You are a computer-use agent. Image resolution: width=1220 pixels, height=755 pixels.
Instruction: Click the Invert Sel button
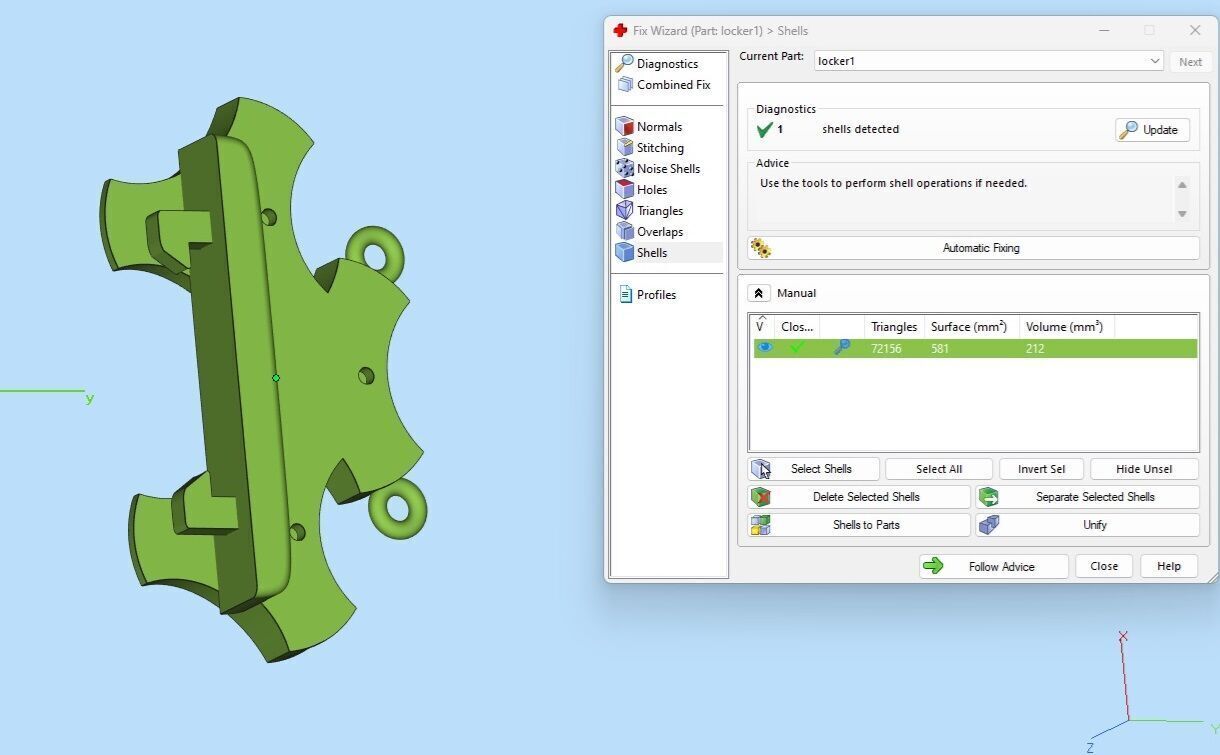(1041, 469)
